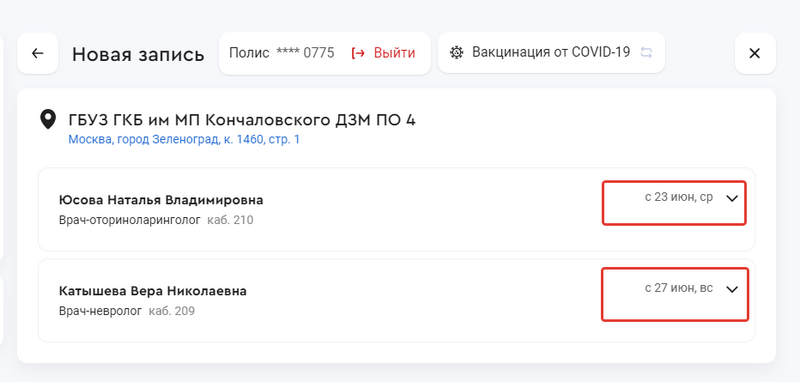
Task: Log out via the Выйти button
Action: tap(383, 53)
